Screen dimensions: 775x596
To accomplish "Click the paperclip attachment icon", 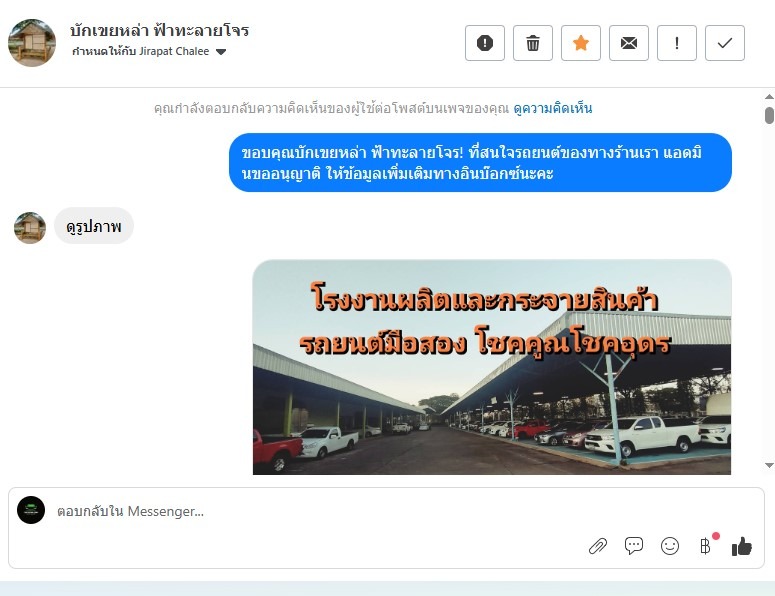I will pos(598,546).
